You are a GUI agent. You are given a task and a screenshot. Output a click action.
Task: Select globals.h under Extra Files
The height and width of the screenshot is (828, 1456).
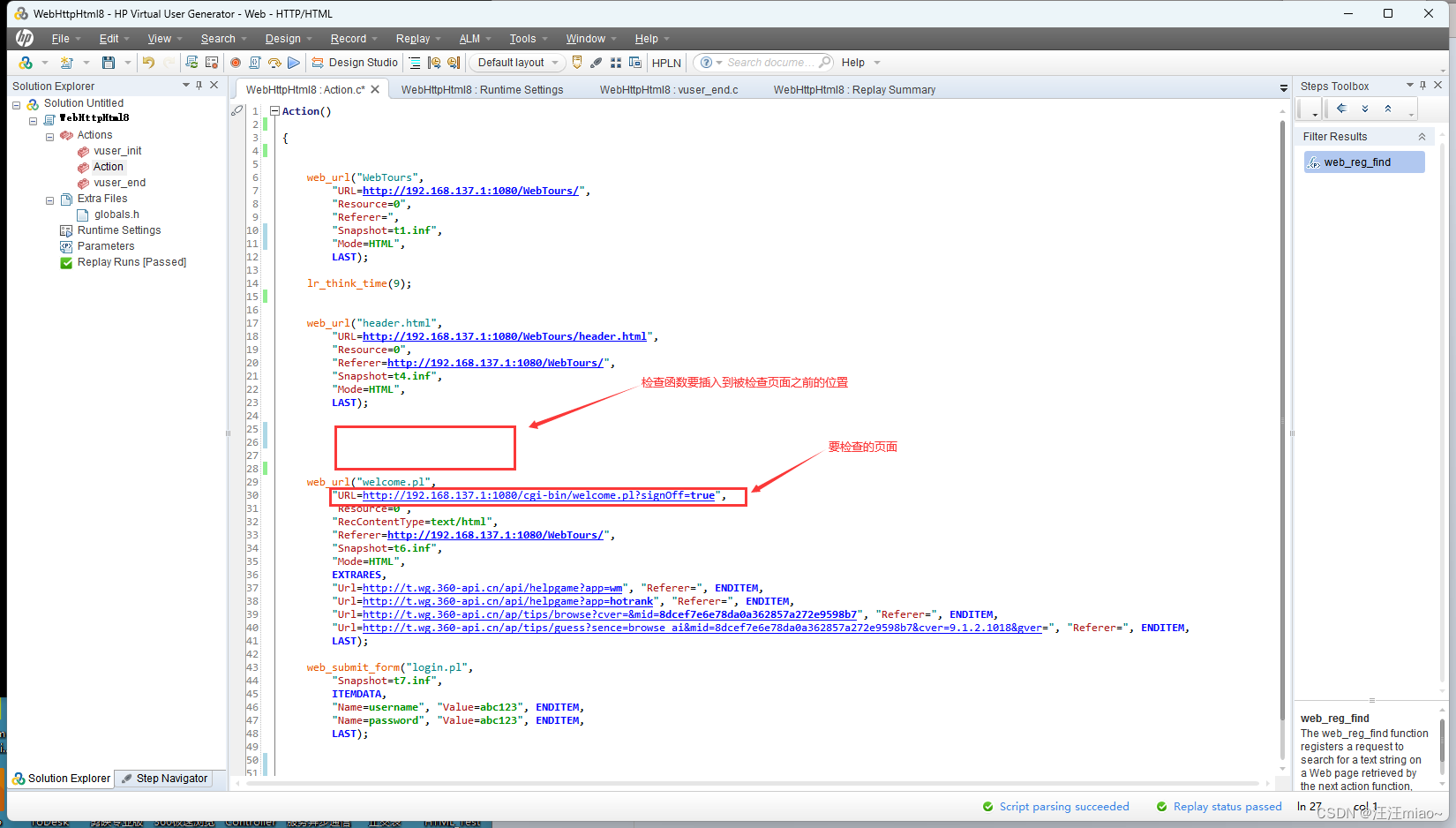[x=116, y=215]
